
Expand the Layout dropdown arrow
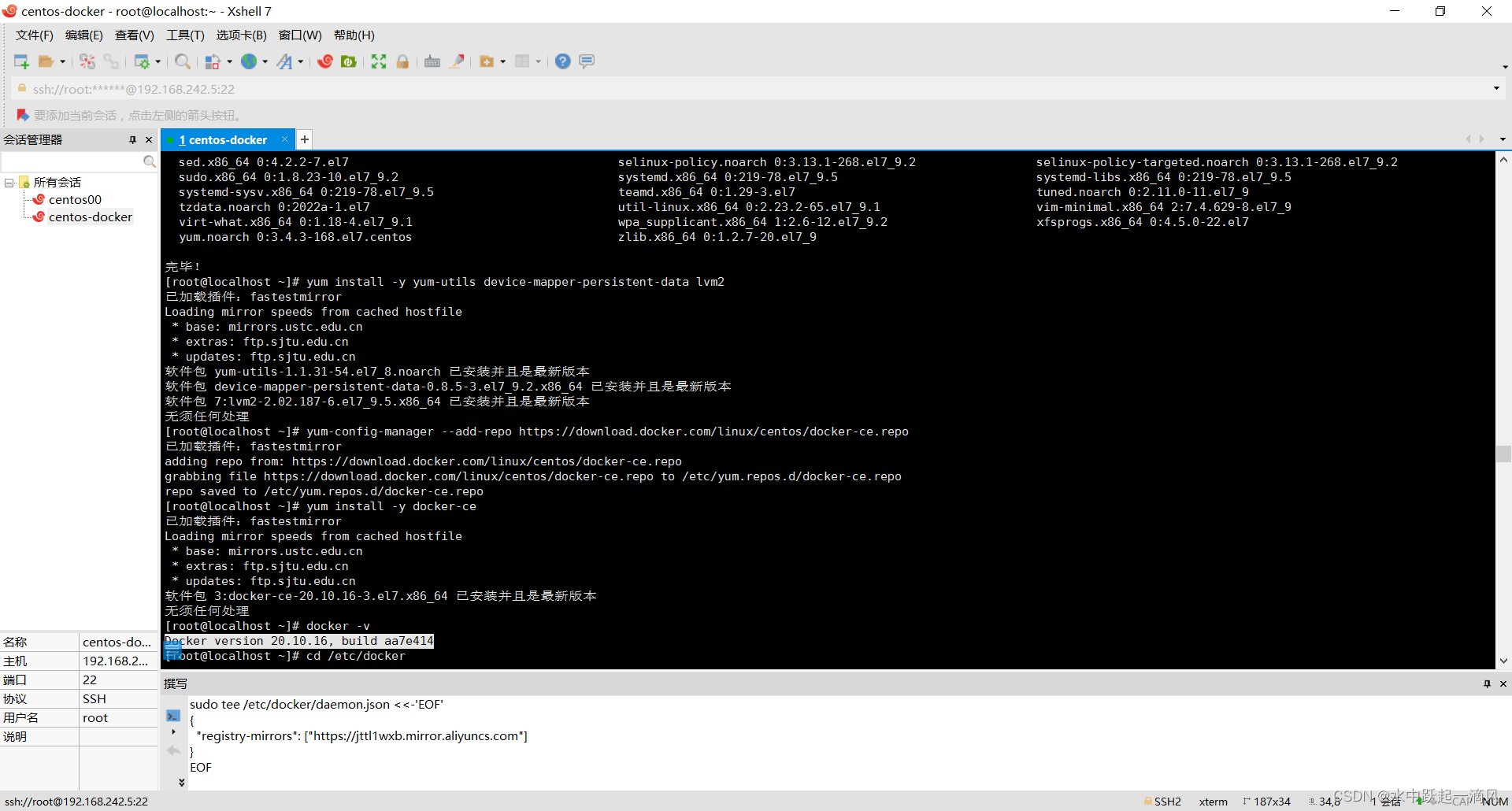coord(539,61)
